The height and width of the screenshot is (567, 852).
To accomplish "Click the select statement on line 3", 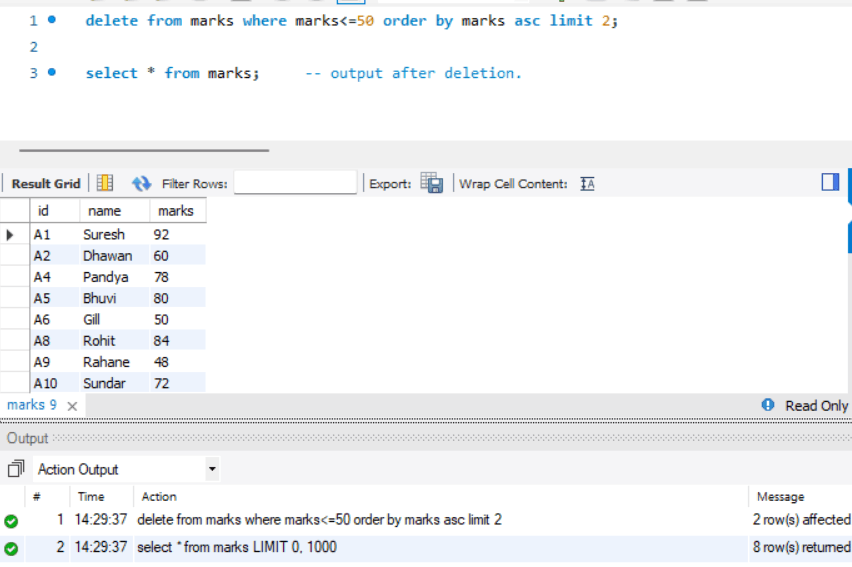I will click(172, 73).
